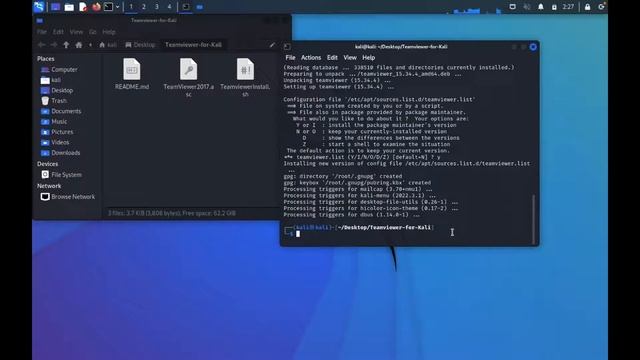Click the kali breadcrumb in path bar

point(108,45)
